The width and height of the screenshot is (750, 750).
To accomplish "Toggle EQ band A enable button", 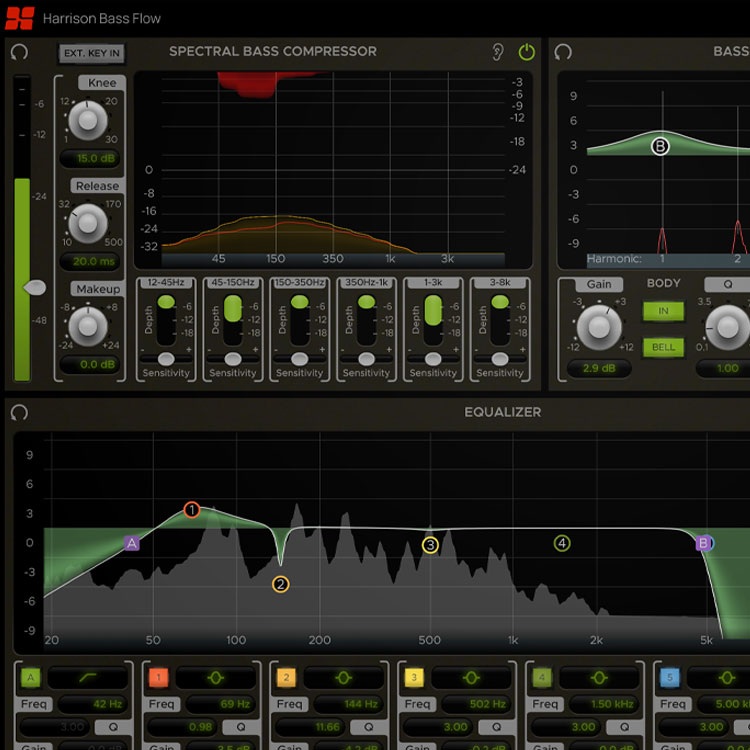I will coord(31,677).
